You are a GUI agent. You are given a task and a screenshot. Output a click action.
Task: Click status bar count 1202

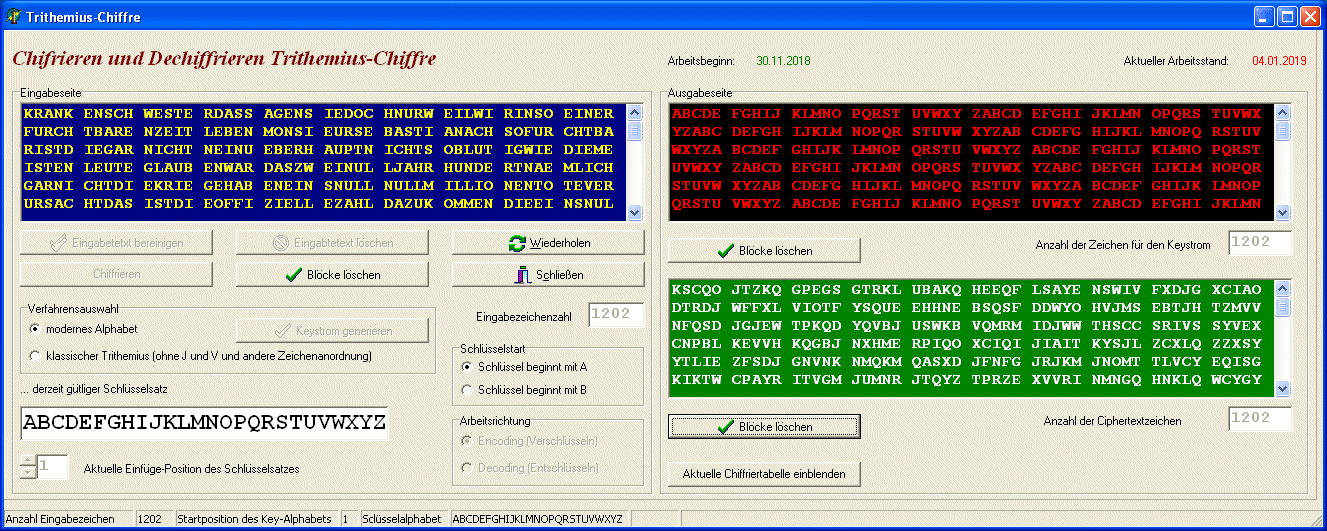tap(149, 519)
